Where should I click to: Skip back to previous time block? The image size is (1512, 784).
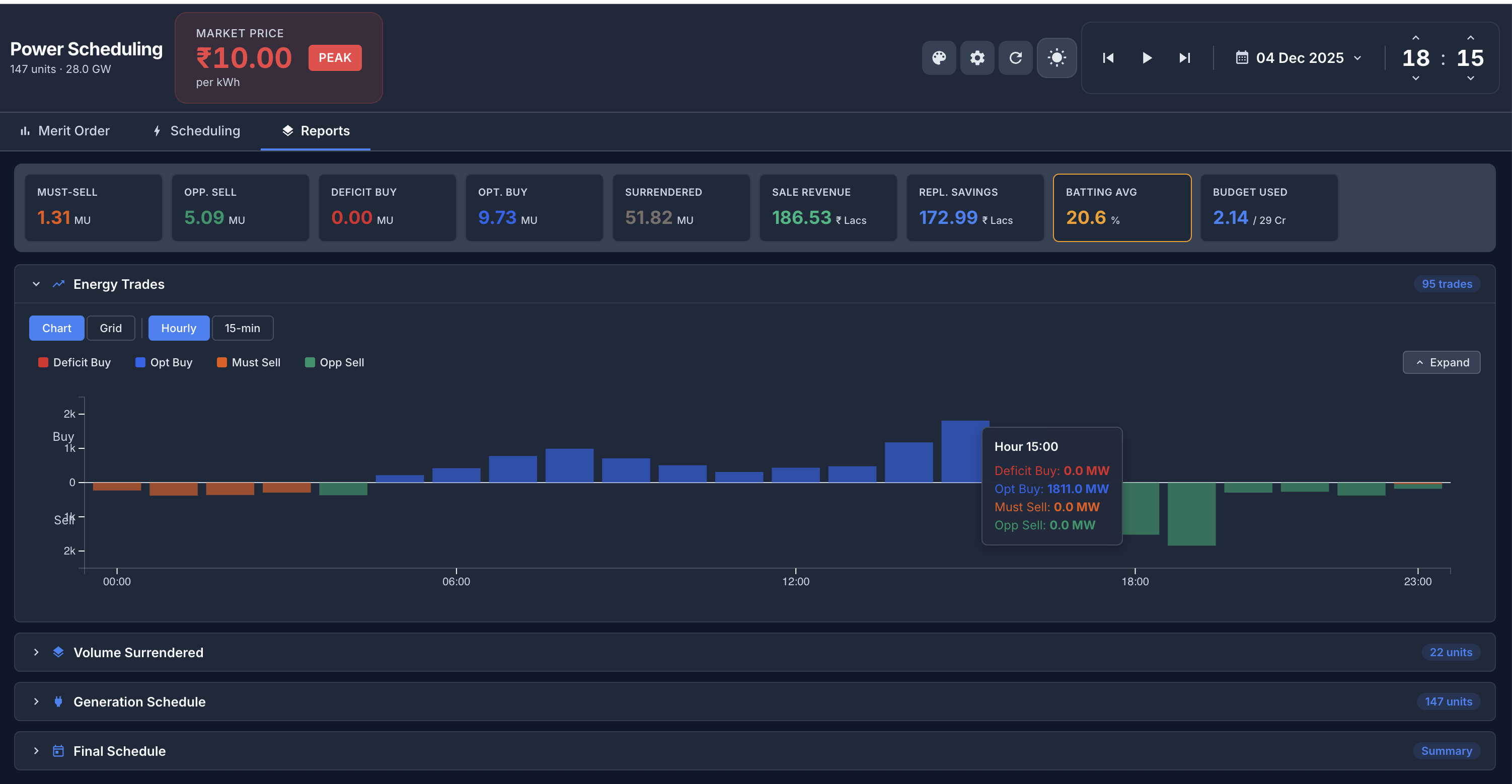1108,57
